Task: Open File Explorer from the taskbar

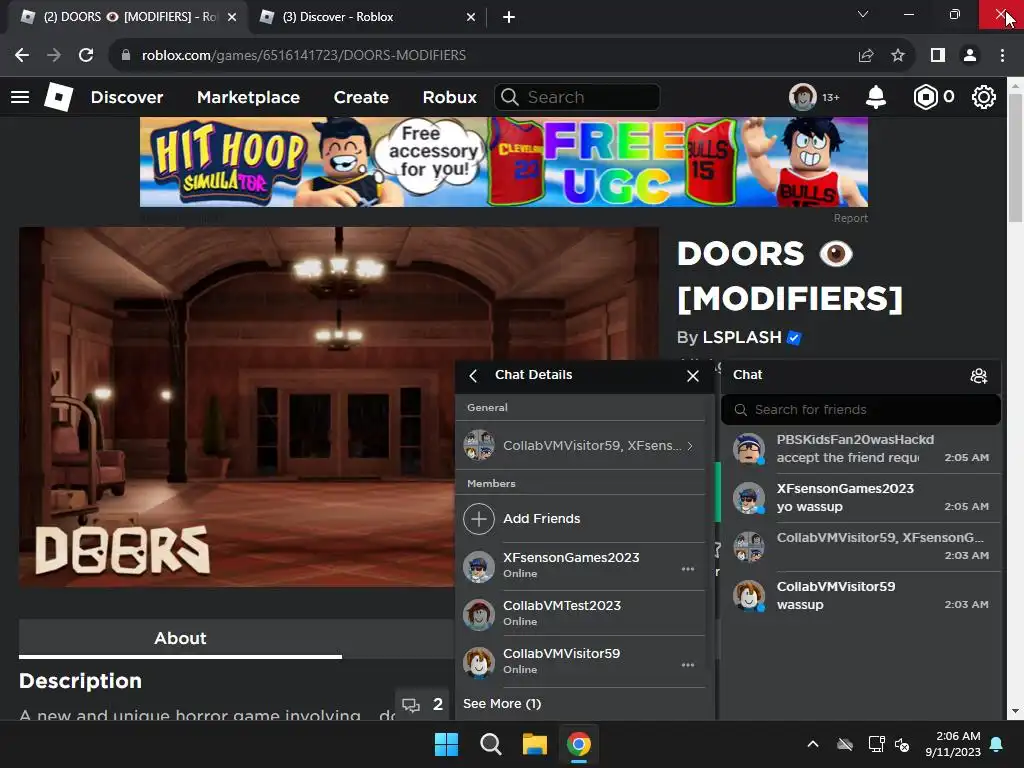Action: pos(534,744)
